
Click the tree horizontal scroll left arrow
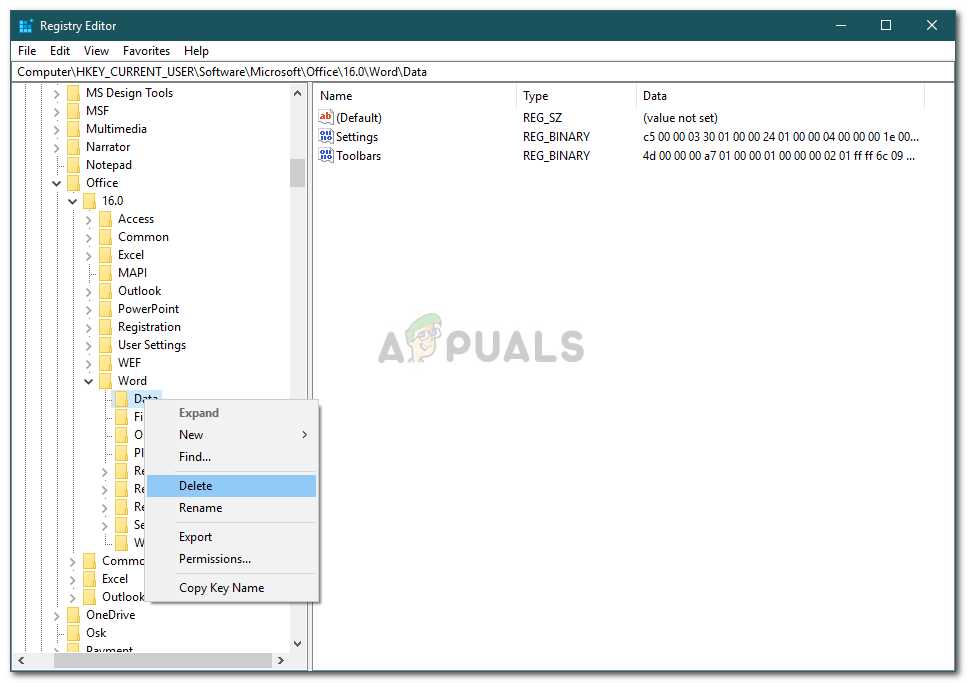(x=21, y=660)
